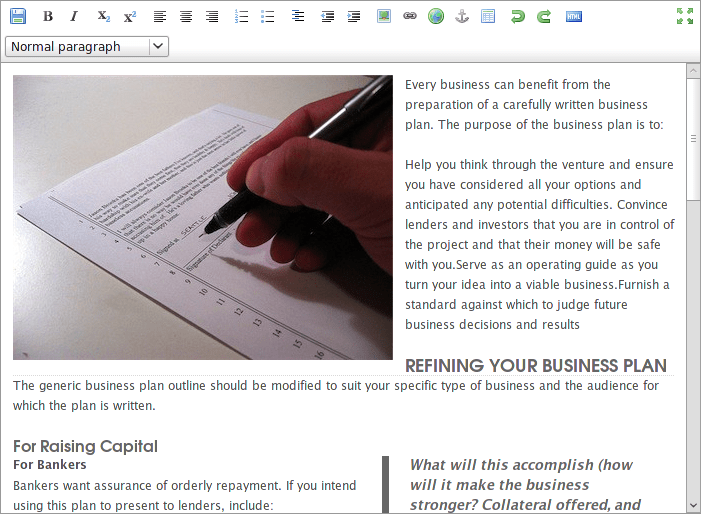Click the Save floppy disk icon
This screenshot has height=514, width=701.
click(18, 17)
